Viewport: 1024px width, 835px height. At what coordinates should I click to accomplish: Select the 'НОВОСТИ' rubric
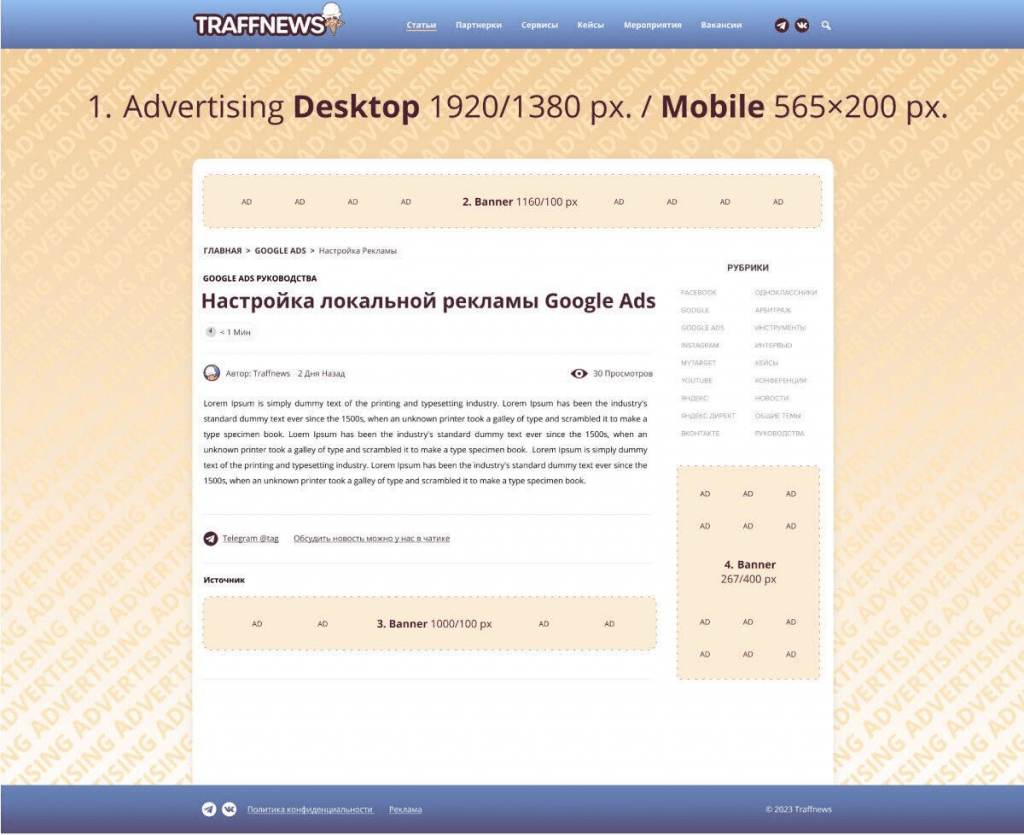772,398
